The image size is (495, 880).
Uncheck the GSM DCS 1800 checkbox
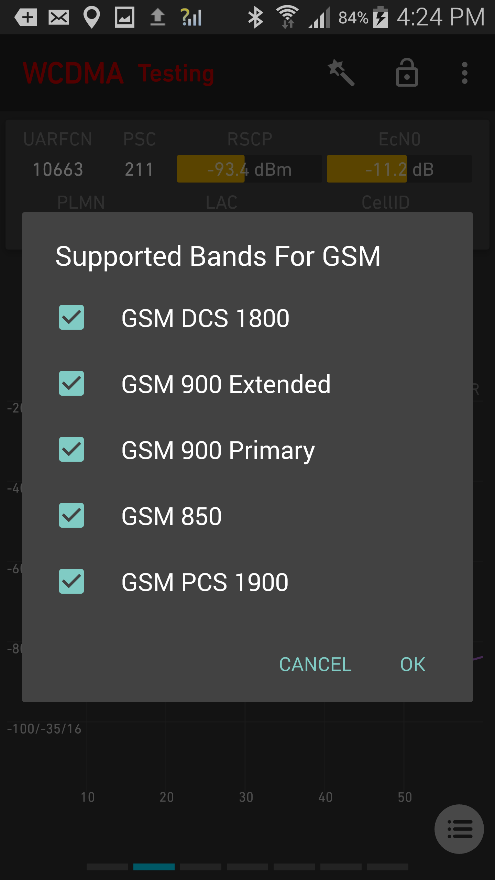pyautogui.click(x=71, y=318)
